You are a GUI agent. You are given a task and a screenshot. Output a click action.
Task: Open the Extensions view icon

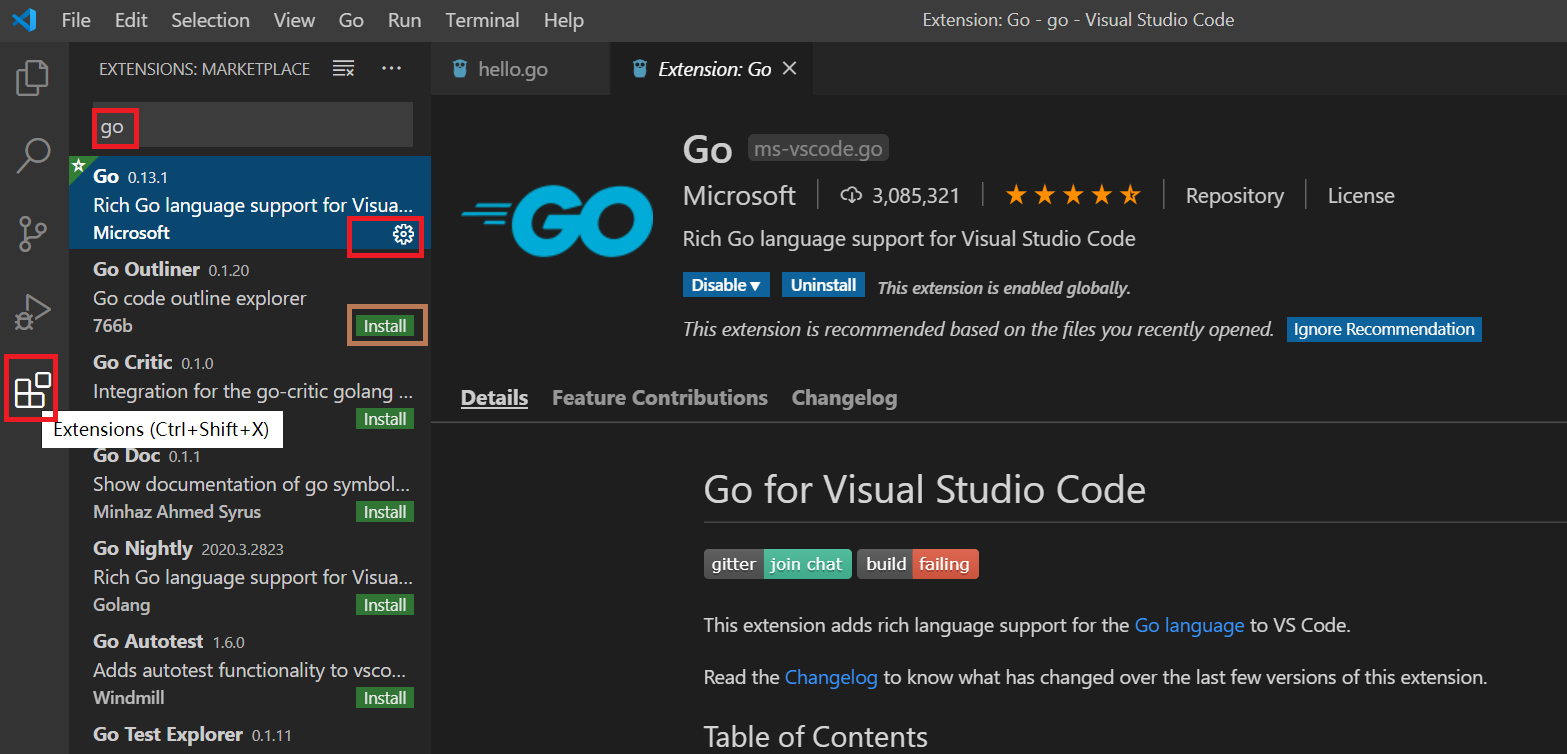pyautogui.click(x=32, y=389)
